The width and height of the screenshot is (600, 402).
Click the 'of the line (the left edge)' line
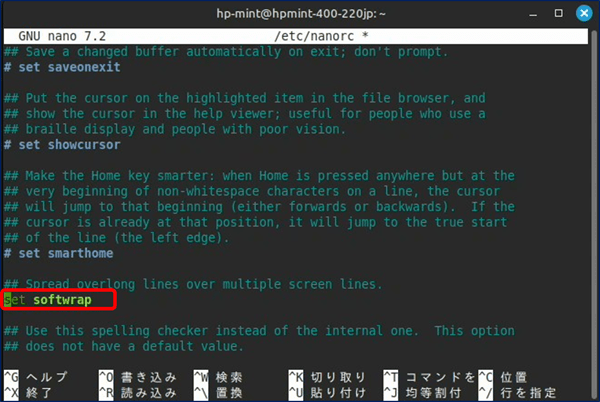point(116,238)
